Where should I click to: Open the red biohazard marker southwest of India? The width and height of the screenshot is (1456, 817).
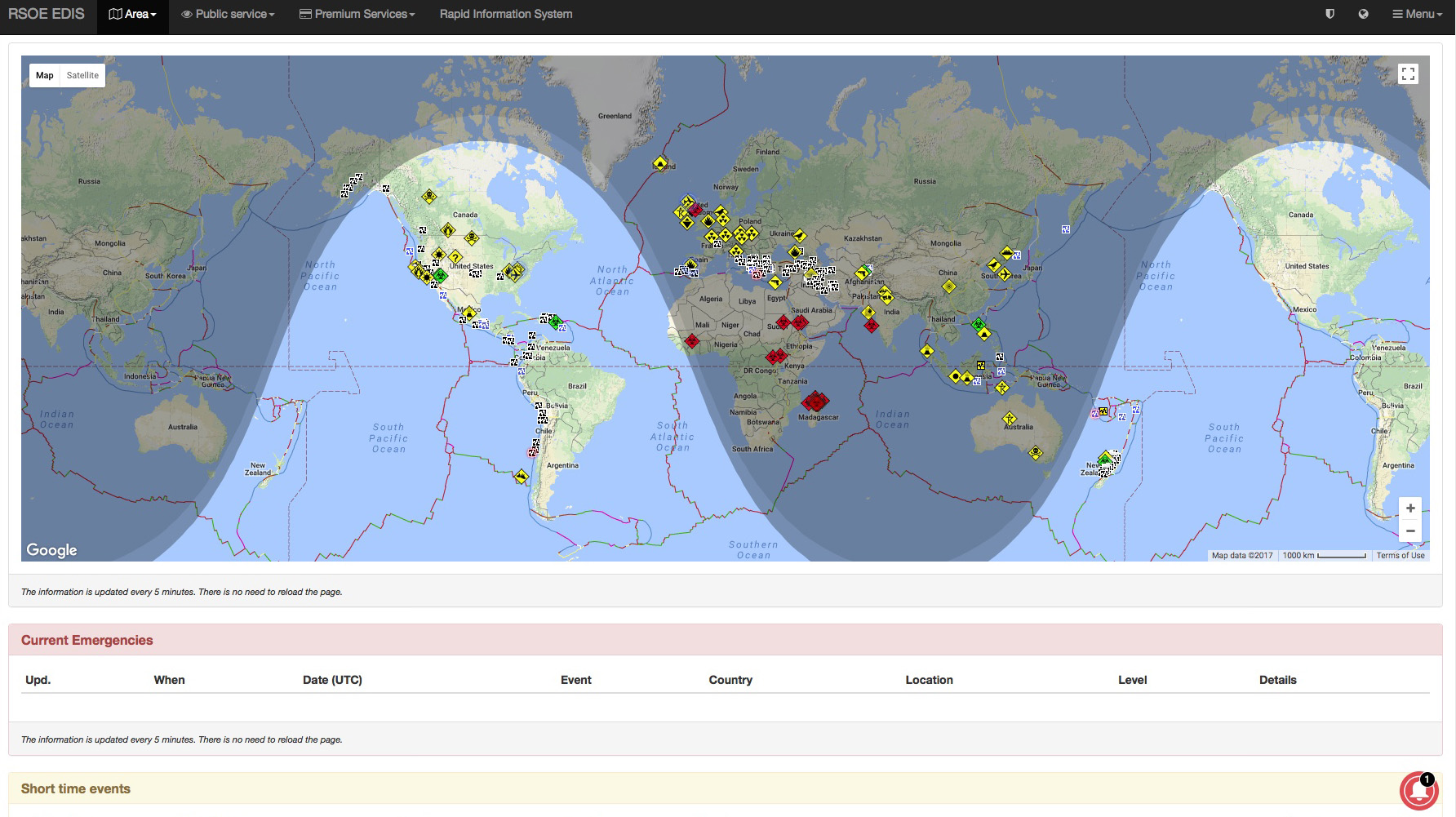click(872, 326)
